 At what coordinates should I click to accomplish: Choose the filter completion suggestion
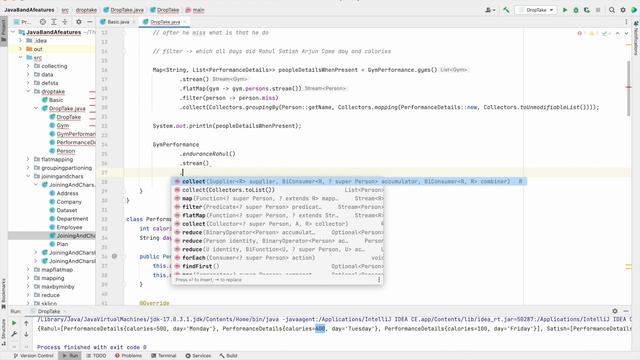[278, 207]
